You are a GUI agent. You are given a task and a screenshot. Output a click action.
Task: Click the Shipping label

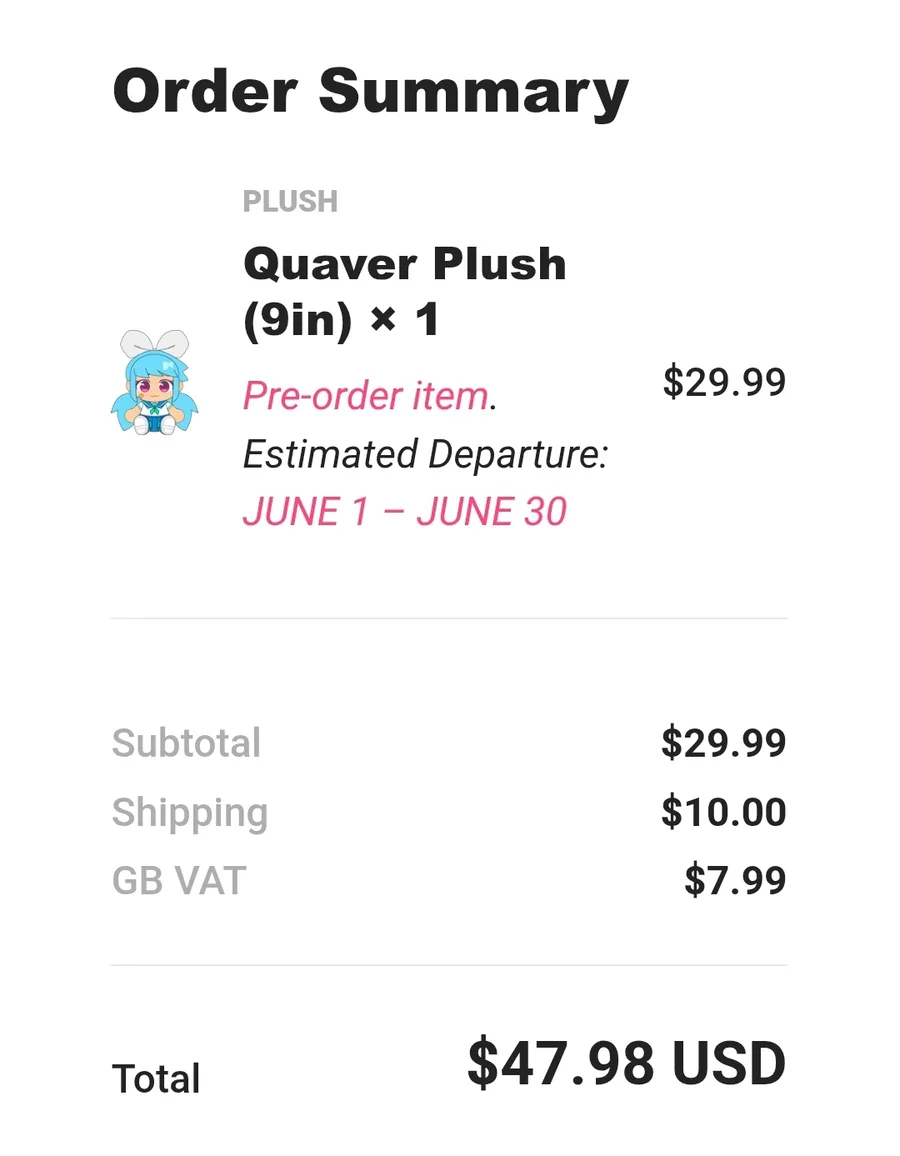[189, 813]
